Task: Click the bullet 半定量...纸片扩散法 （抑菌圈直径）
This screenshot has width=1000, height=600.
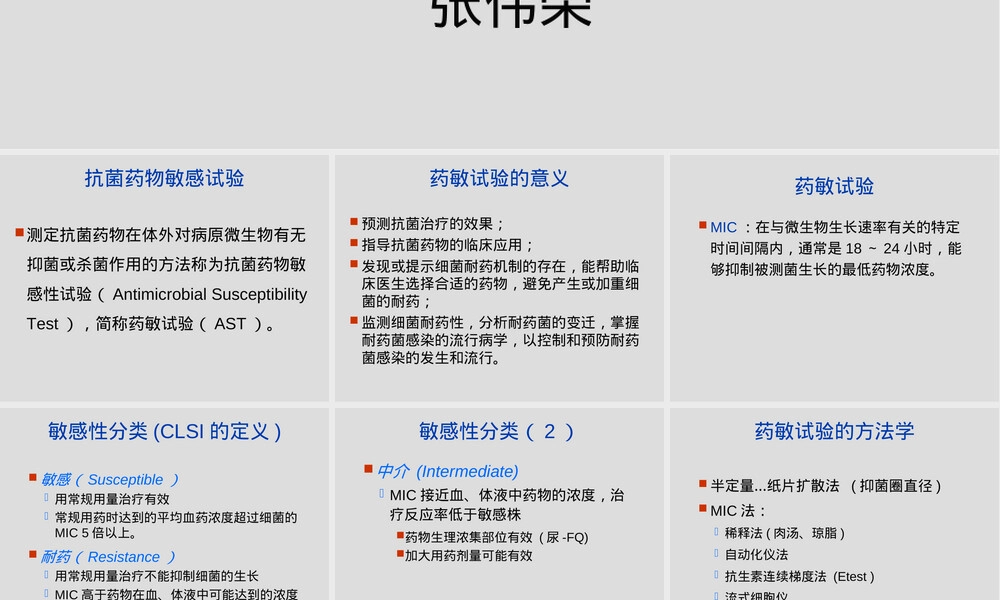Action: tap(826, 486)
